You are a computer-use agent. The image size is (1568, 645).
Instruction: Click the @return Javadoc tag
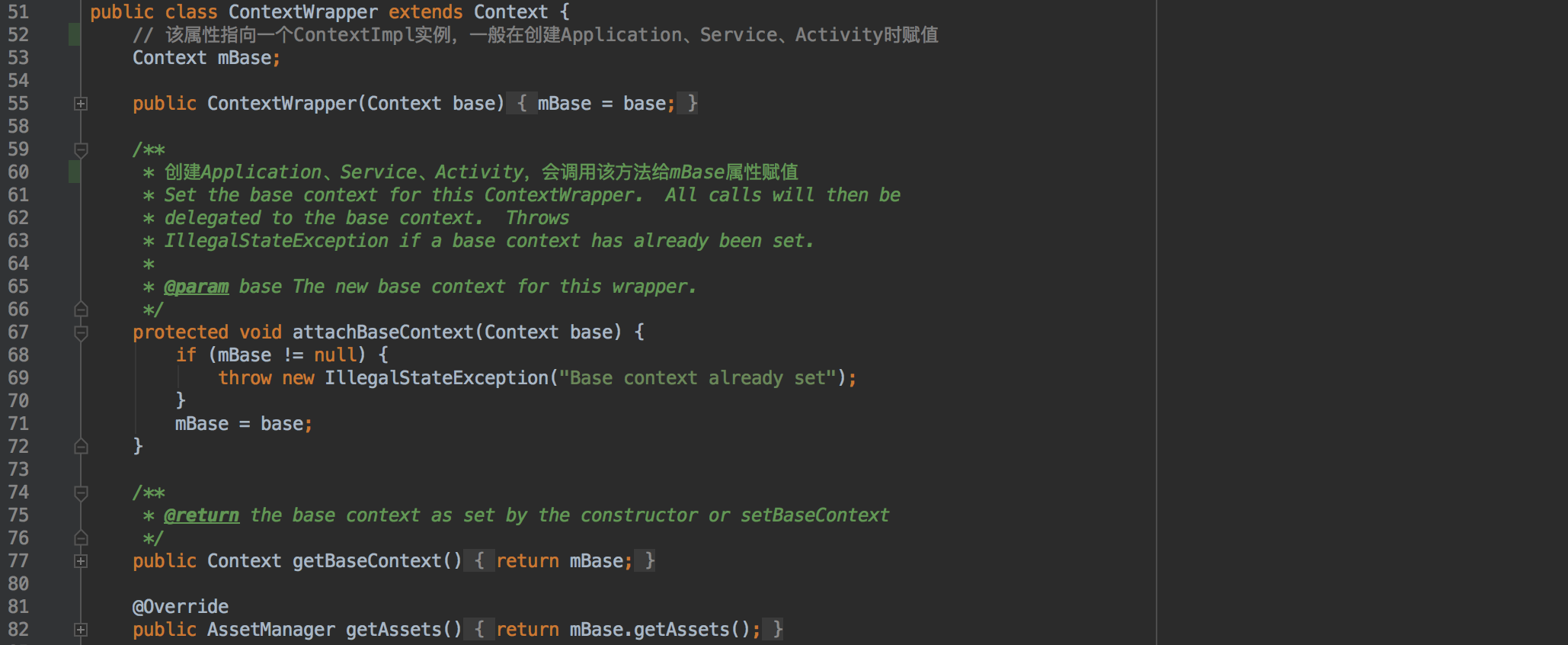[x=201, y=515]
